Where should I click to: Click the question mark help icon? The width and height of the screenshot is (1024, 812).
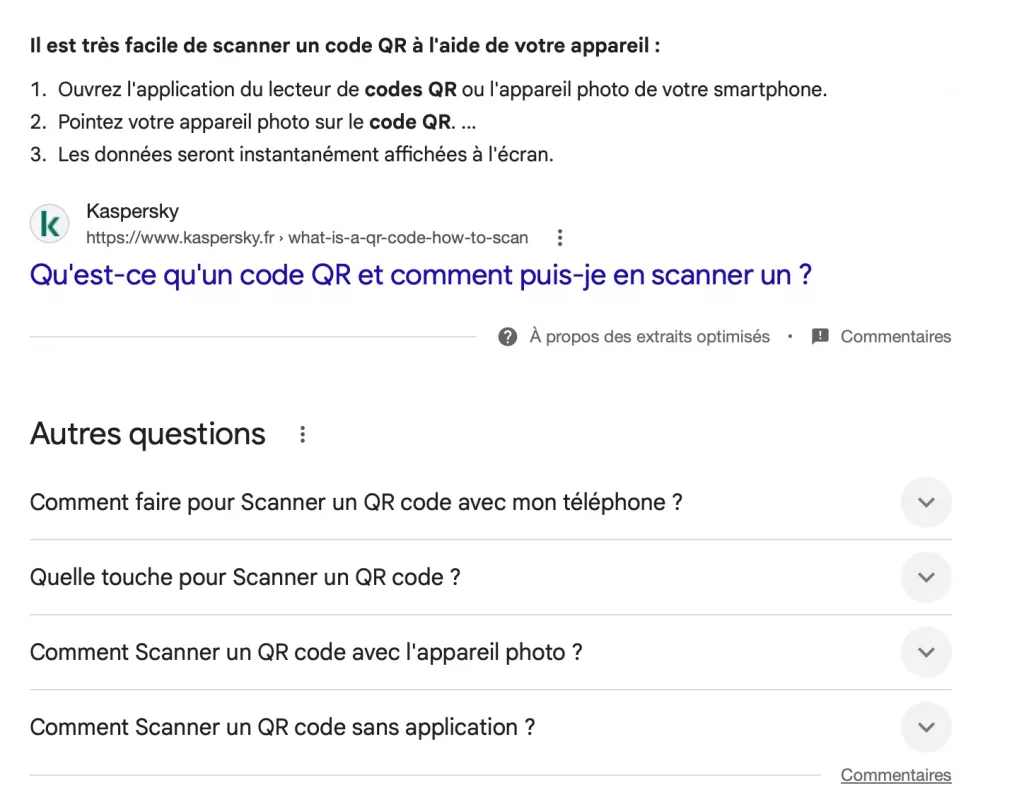(508, 337)
